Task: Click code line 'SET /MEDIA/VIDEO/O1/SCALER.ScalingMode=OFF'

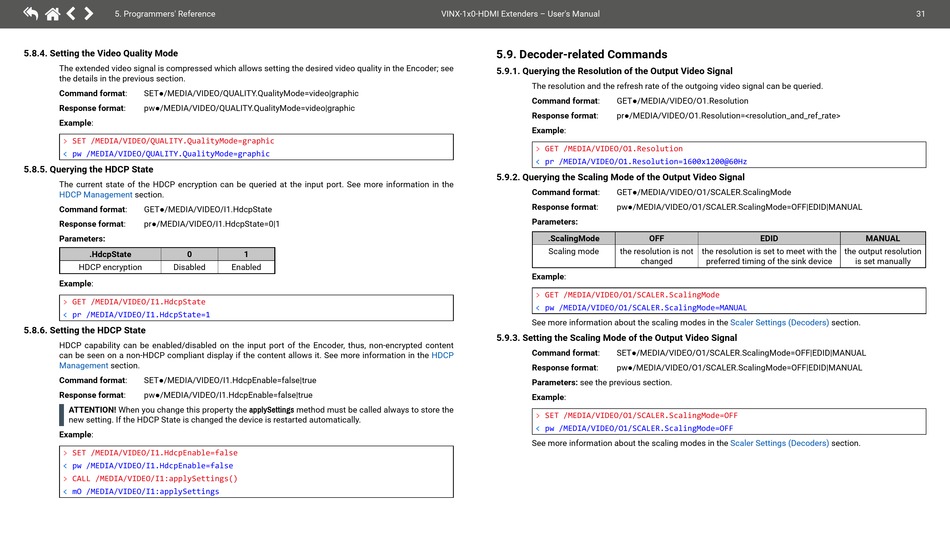Action: pyautogui.click(x=641, y=415)
